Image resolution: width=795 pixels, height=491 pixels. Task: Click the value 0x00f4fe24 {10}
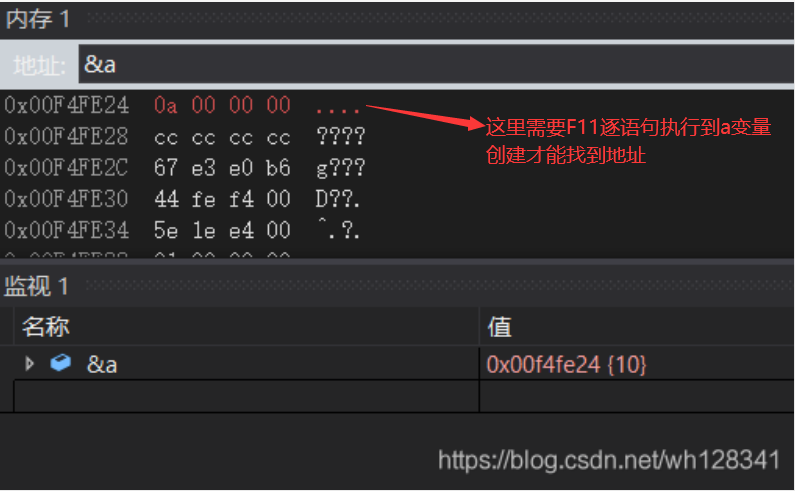pos(566,364)
